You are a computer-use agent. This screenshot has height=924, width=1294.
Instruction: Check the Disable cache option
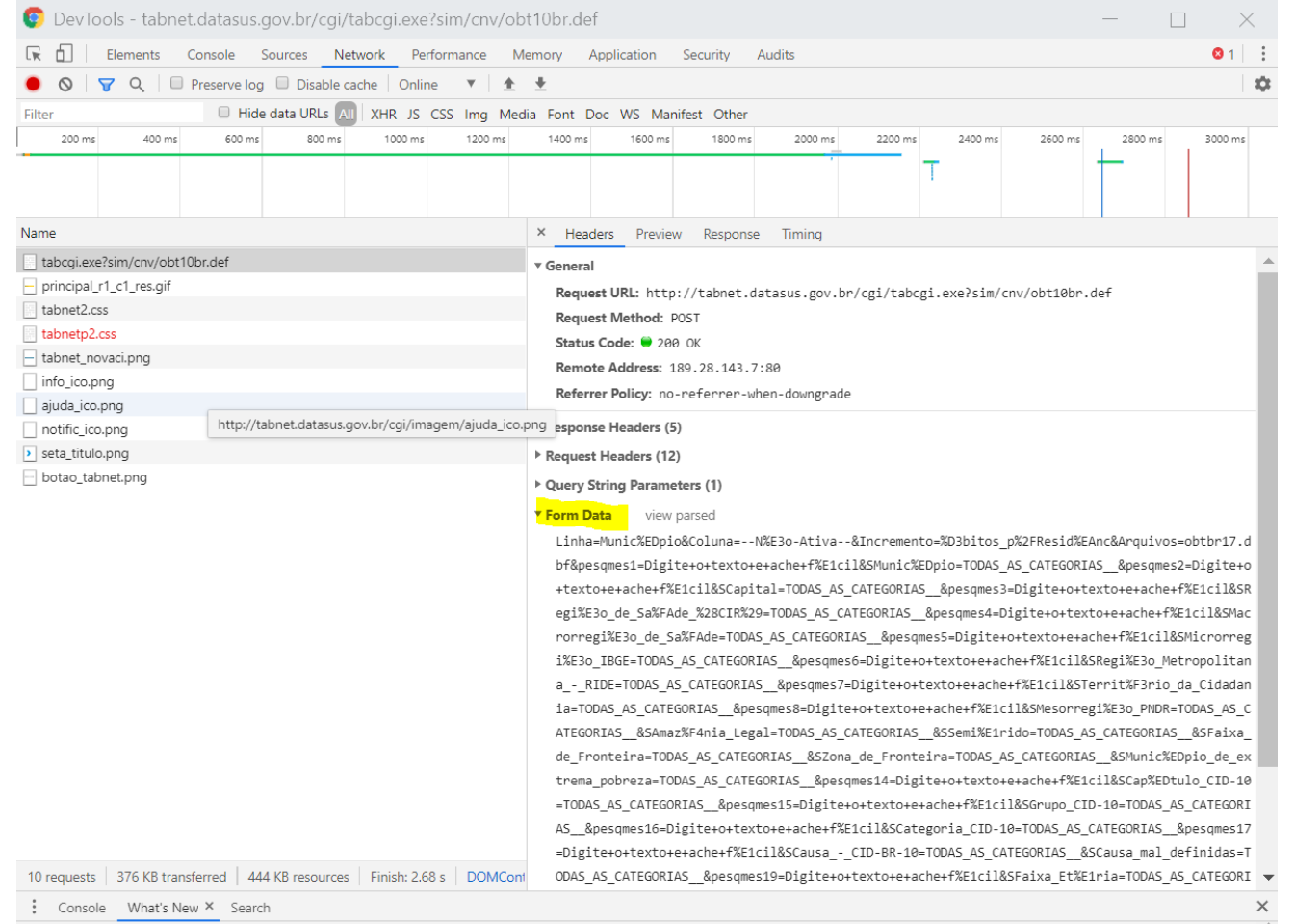[283, 84]
